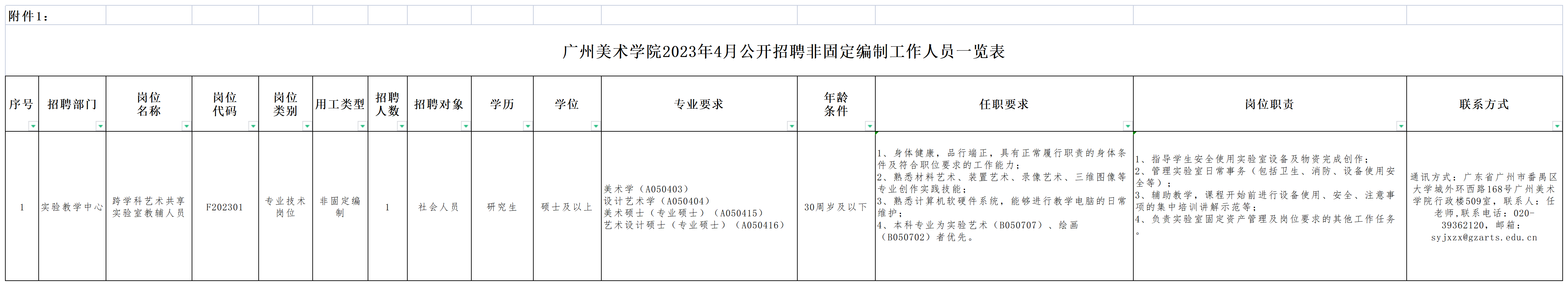The height and width of the screenshot is (286, 1568).
Task: Select the 身体健康，品行端正 requirements cell
Action: click(1004, 206)
